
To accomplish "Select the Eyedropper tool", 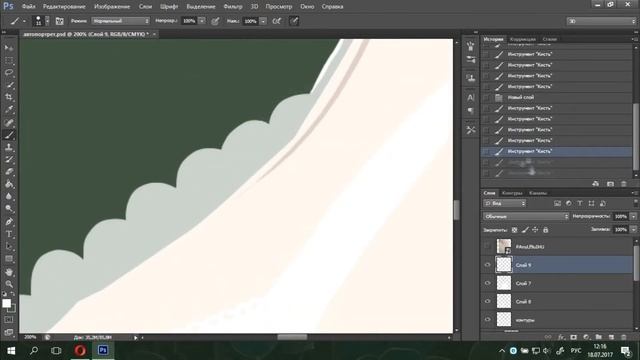I will point(9,109).
